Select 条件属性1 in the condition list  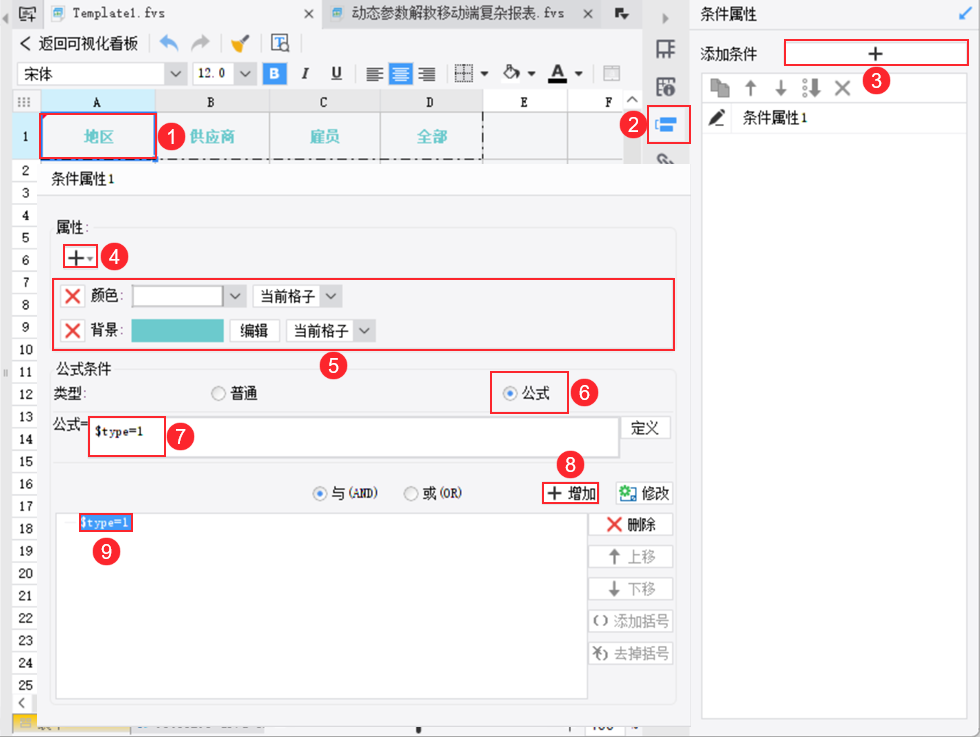pyautogui.click(x=774, y=118)
